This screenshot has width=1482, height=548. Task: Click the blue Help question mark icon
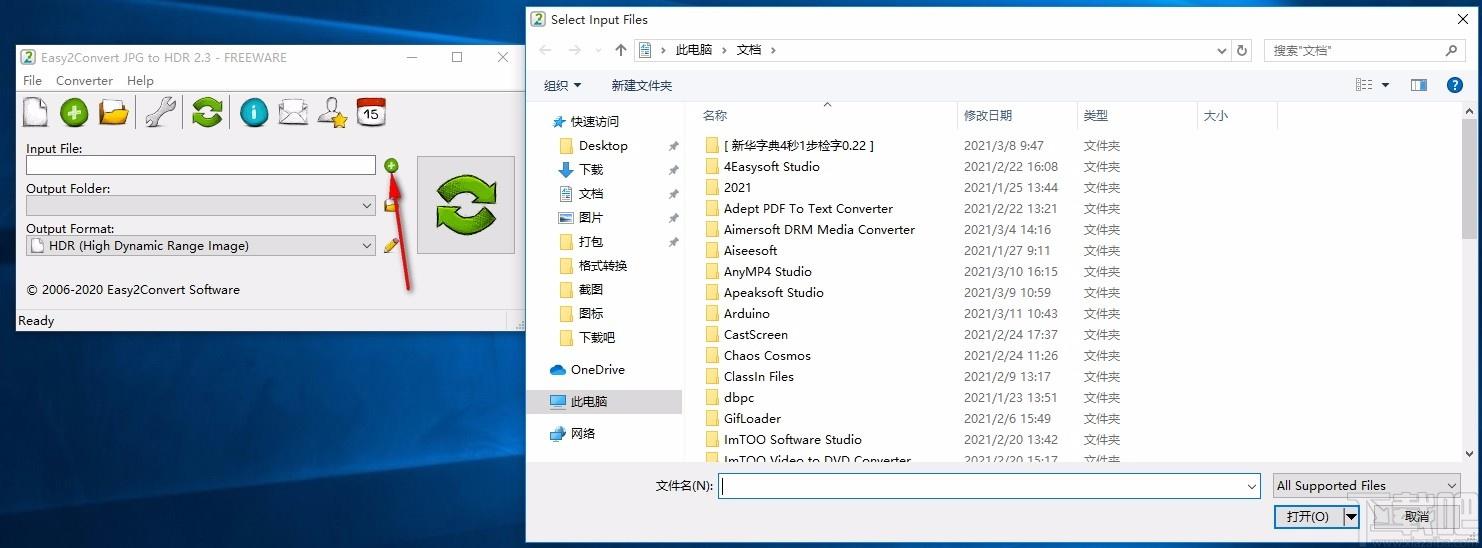click(x=1455, y=86)
